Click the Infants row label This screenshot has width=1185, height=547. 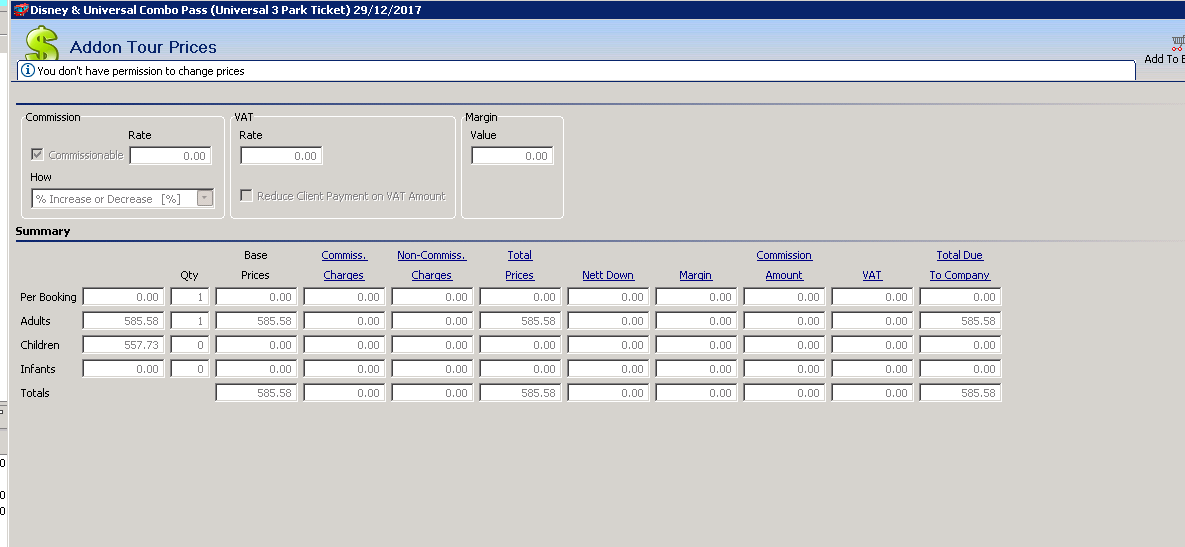click(38, 369)
